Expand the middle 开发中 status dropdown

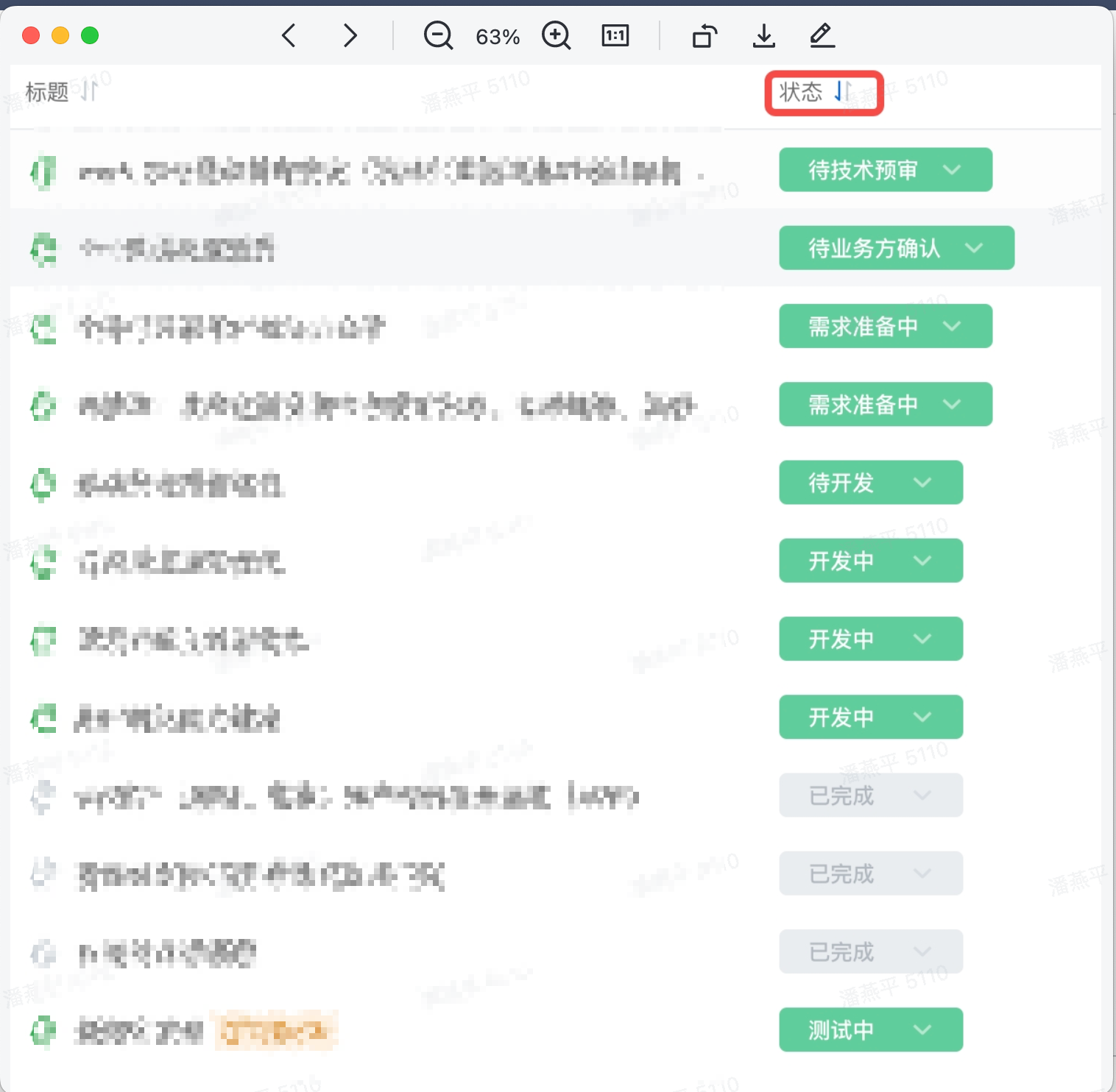(x=871, y=639)
